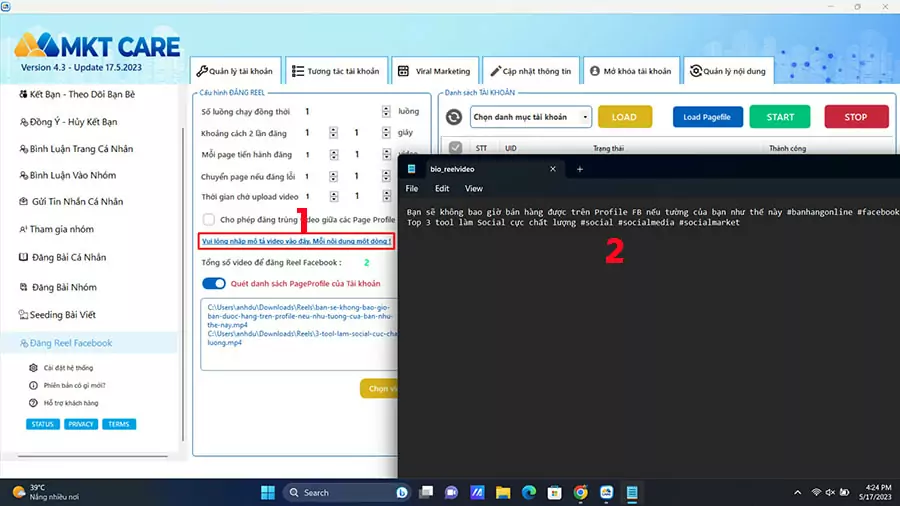Adjust first Mỗi page tiến hành đăng stepper
Screen dimensions: 900x506
tap(333, 154)
